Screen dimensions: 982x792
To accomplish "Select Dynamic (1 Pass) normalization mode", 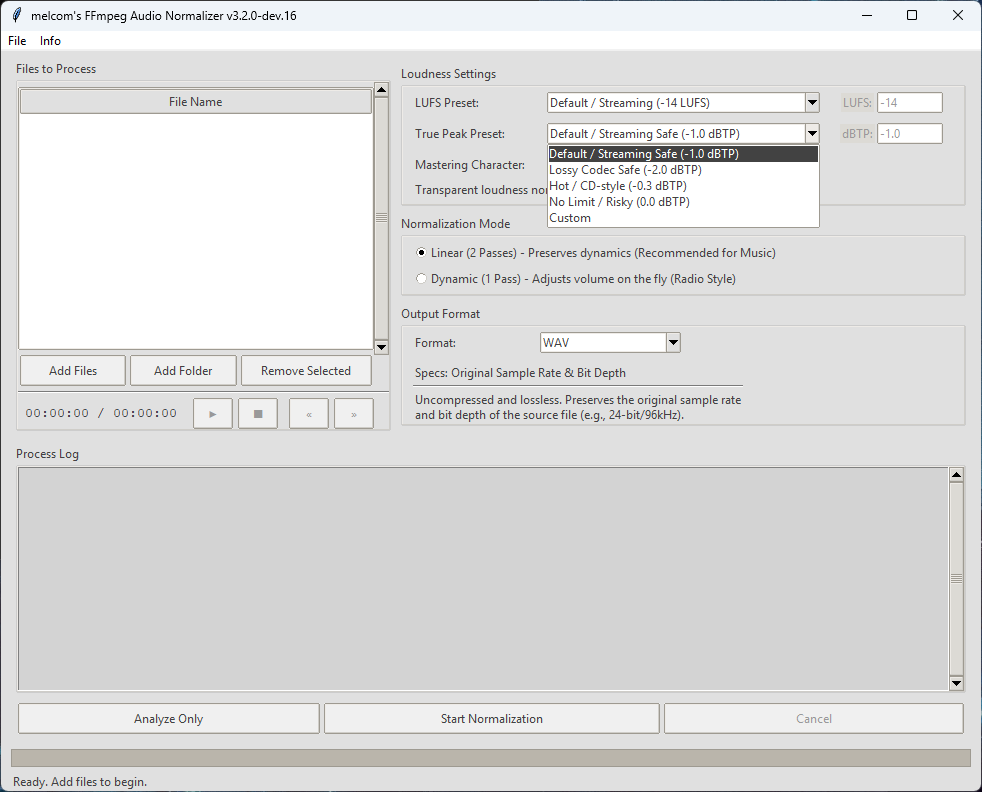I will 421,279.
